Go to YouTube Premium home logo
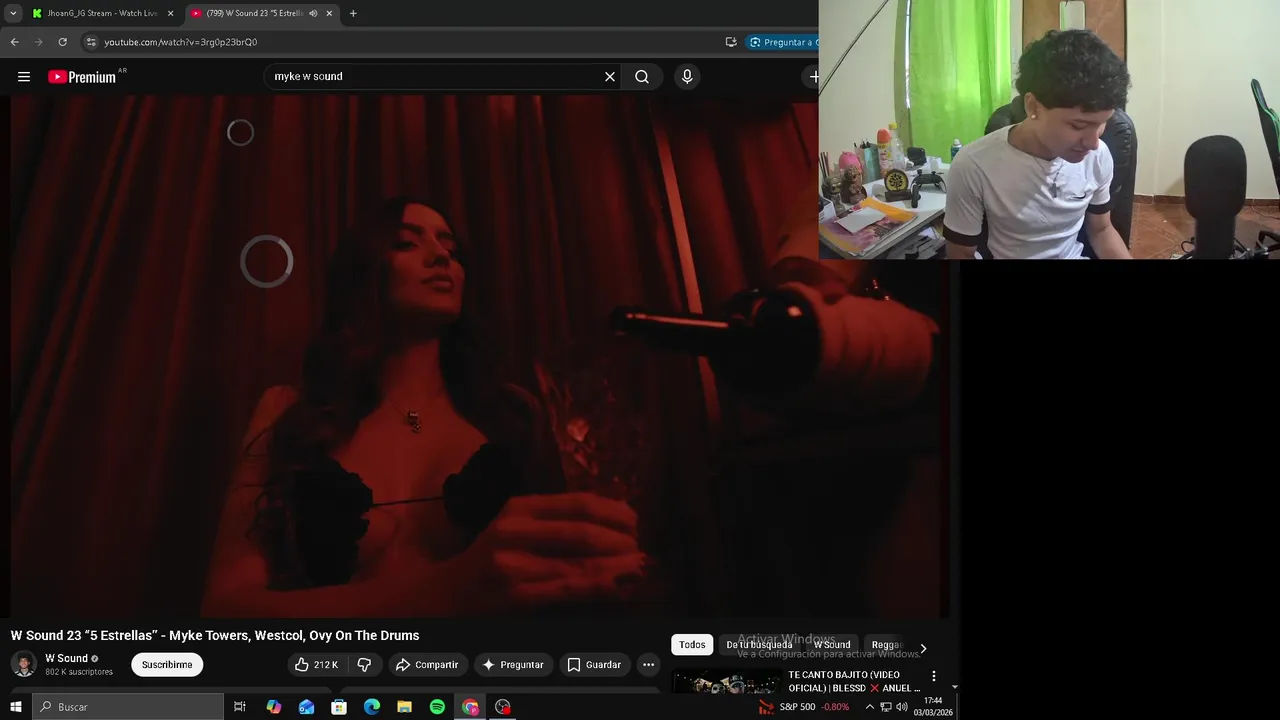 [83, 77]
